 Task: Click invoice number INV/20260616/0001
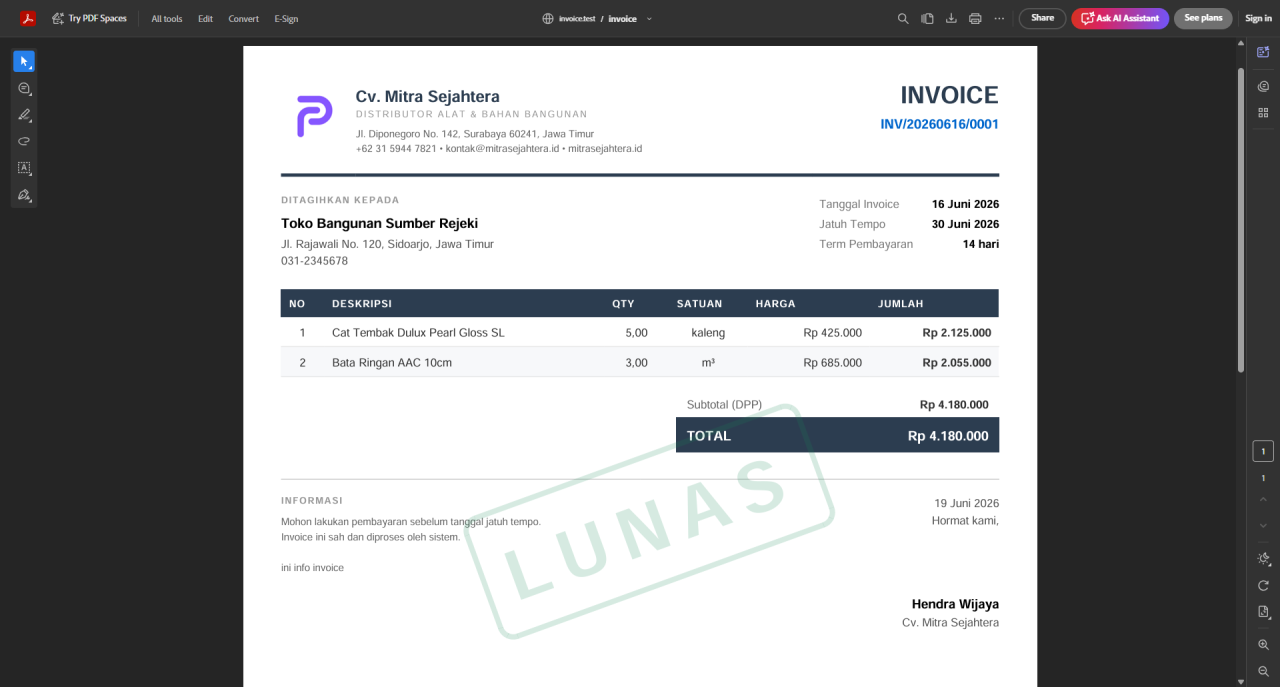click(x=939, y=124)
